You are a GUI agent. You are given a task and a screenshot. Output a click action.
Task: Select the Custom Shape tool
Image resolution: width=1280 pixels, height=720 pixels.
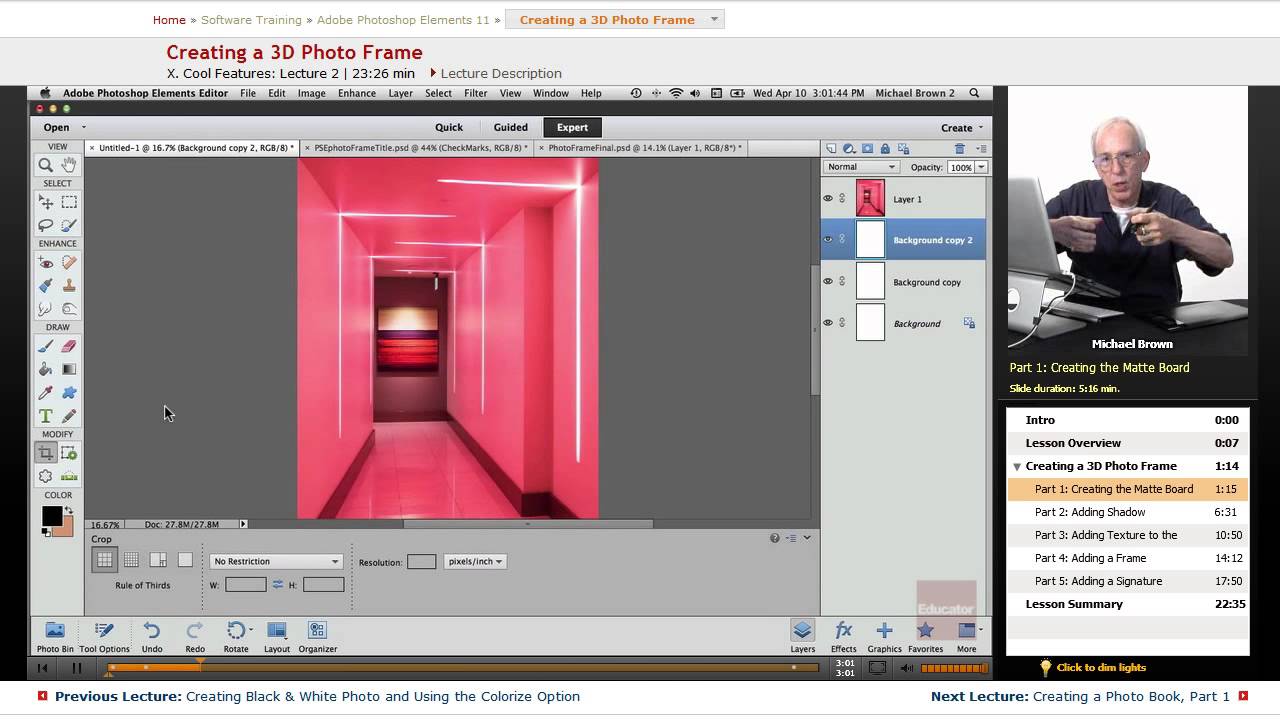pos(69,393)
